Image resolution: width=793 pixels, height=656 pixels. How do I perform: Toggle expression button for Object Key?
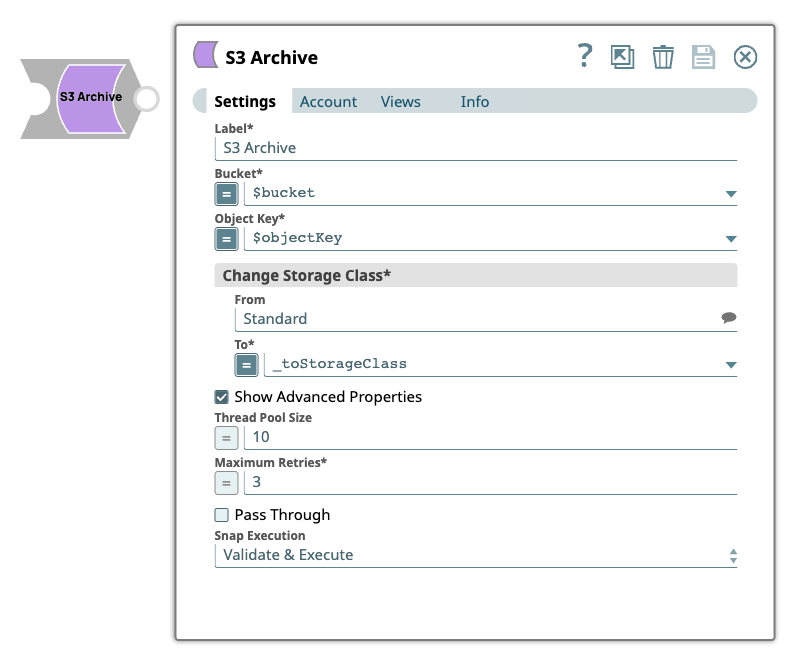[227, 238]
